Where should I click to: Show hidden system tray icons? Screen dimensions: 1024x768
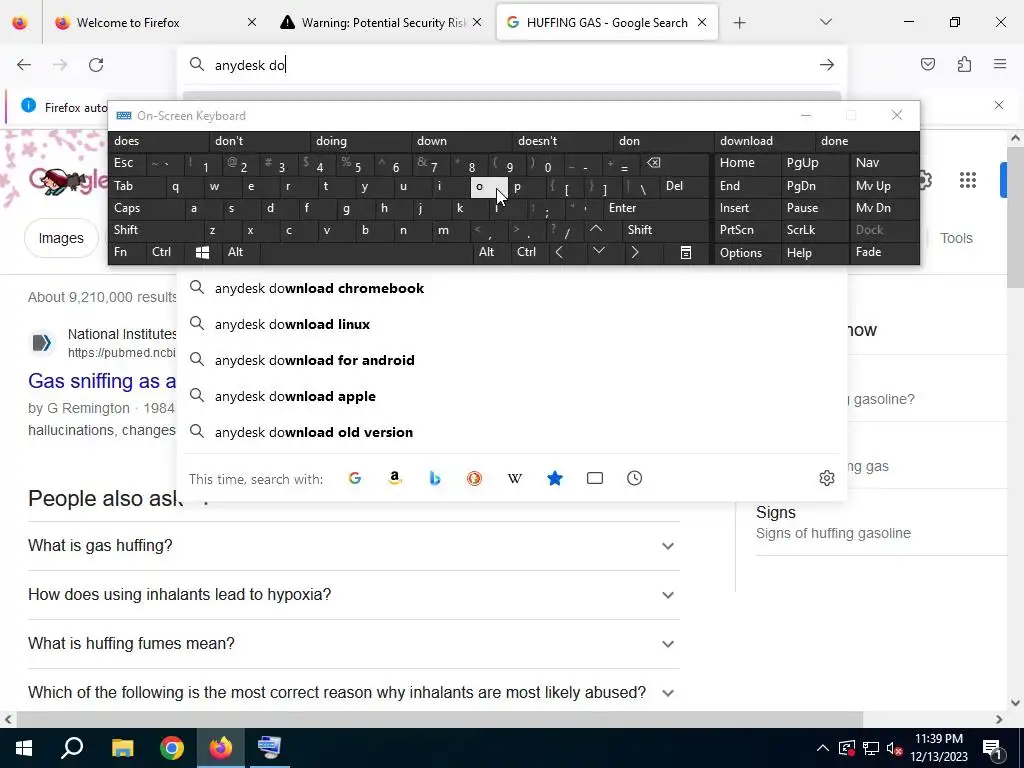[823, 748]
